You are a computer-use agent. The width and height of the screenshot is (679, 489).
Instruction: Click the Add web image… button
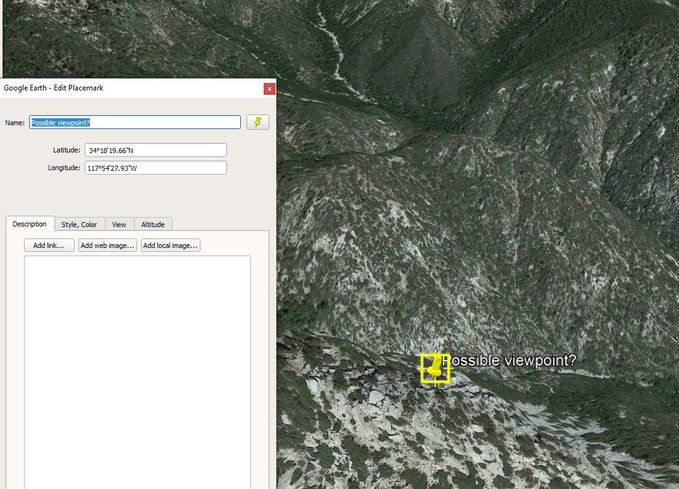click(x=107, y=245)
